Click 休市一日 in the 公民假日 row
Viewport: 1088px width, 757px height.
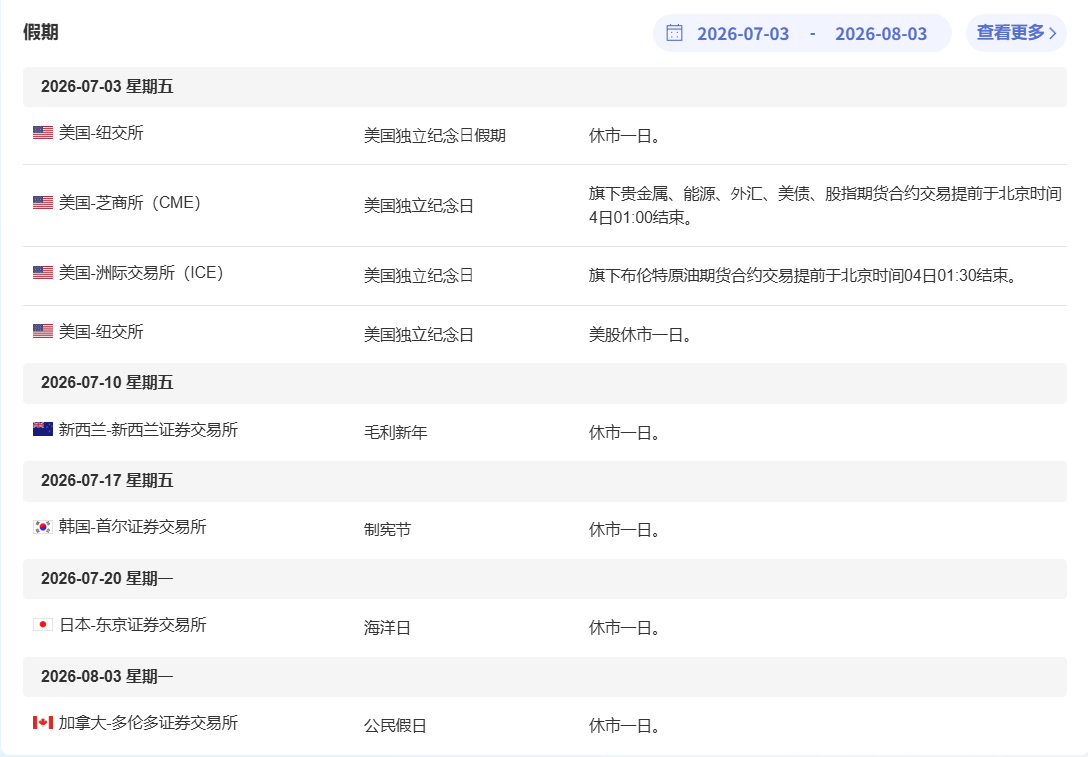624,725
